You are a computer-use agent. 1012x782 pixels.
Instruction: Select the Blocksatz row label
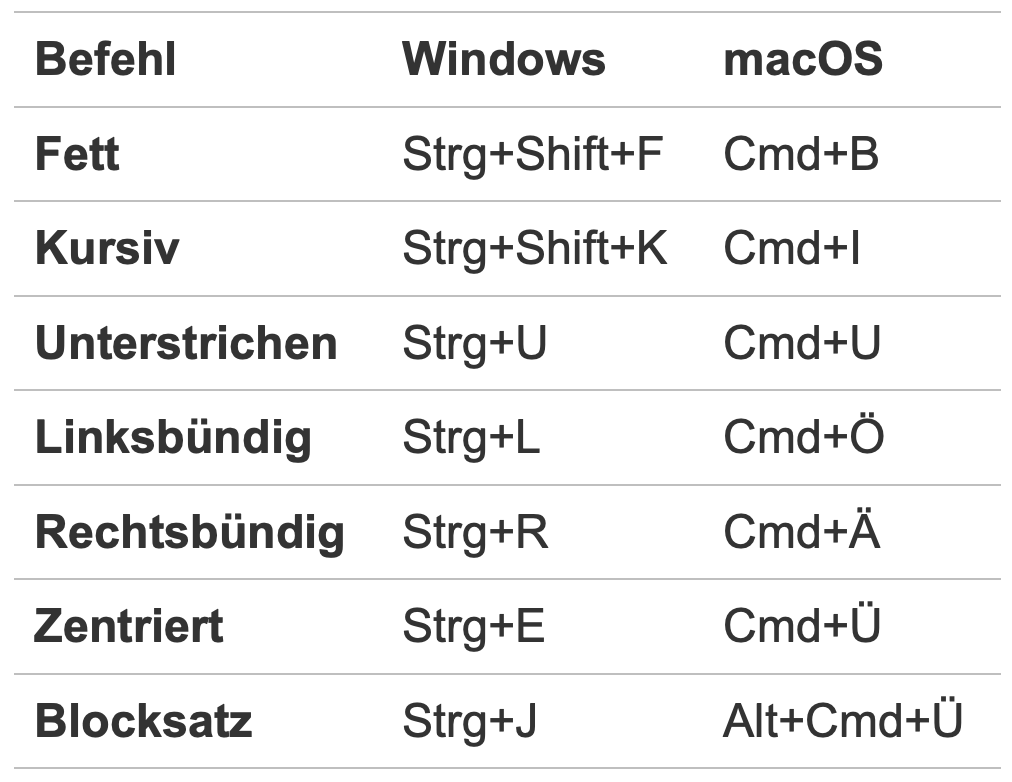point(143,721)
